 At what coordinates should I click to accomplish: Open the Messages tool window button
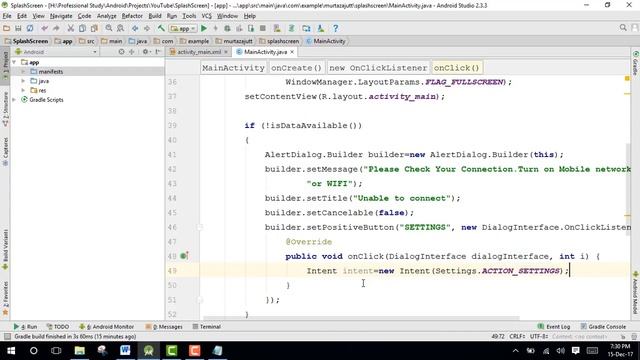tap(164, 327)
